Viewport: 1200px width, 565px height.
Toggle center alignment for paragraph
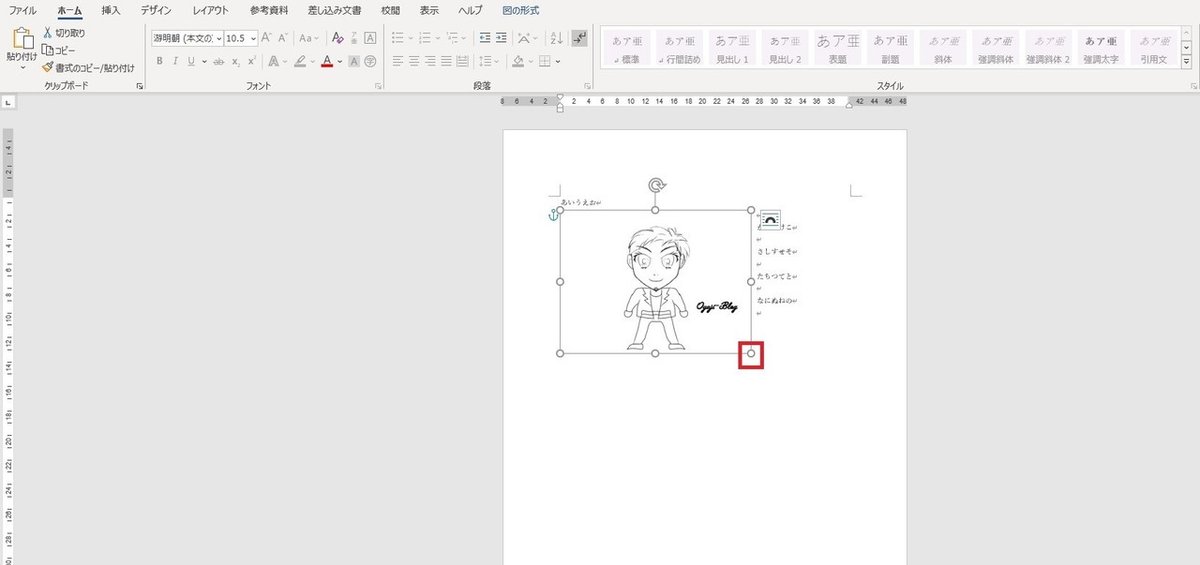click(414, 61)
